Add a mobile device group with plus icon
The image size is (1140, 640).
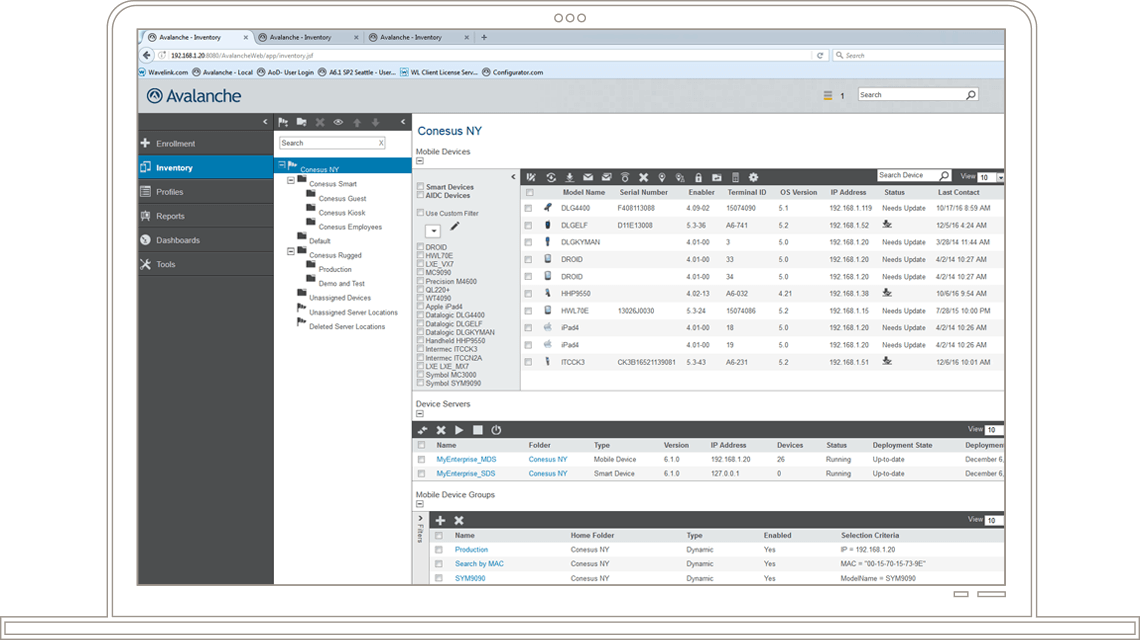coord(440,520)
